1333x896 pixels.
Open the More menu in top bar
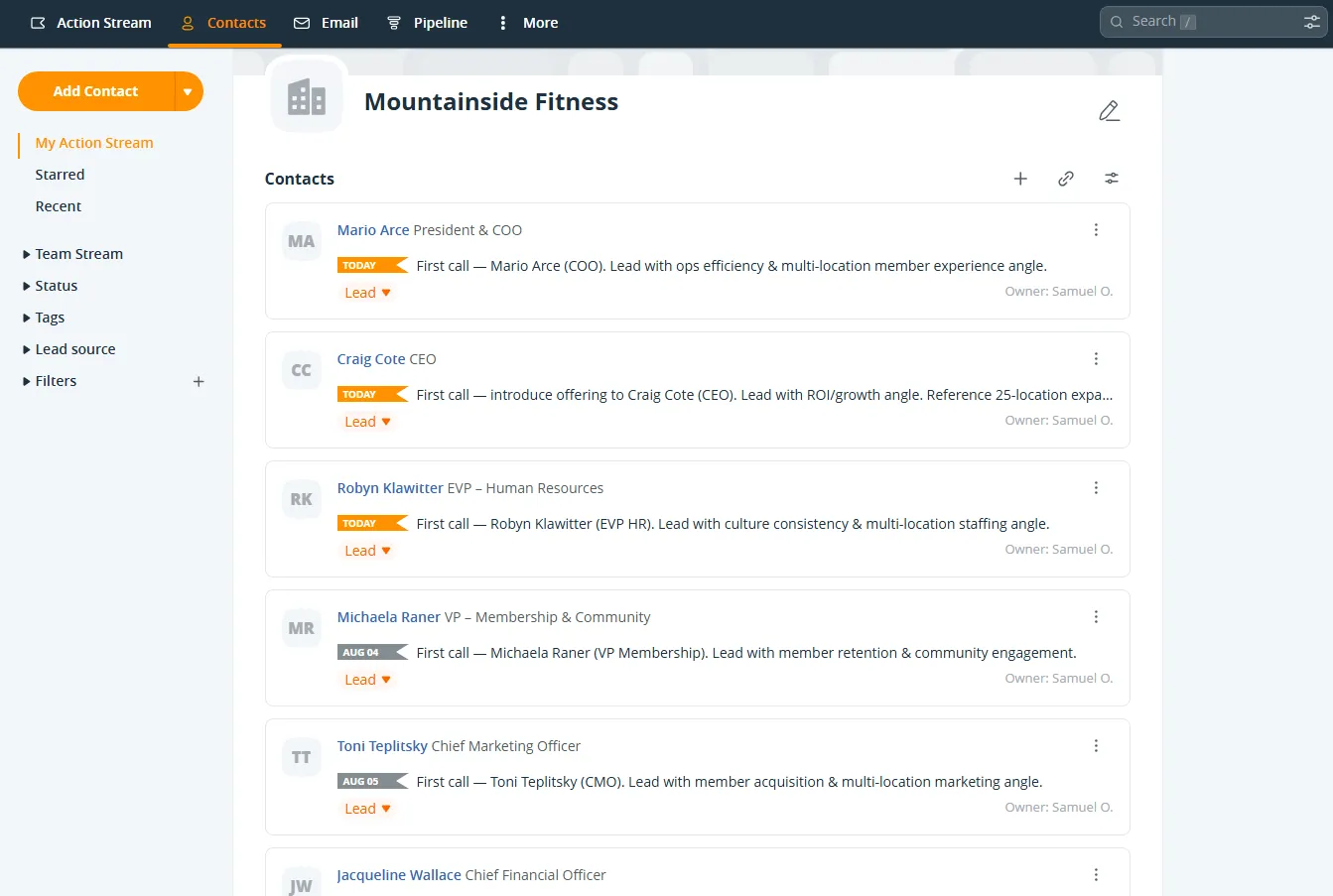pos(527,23)
